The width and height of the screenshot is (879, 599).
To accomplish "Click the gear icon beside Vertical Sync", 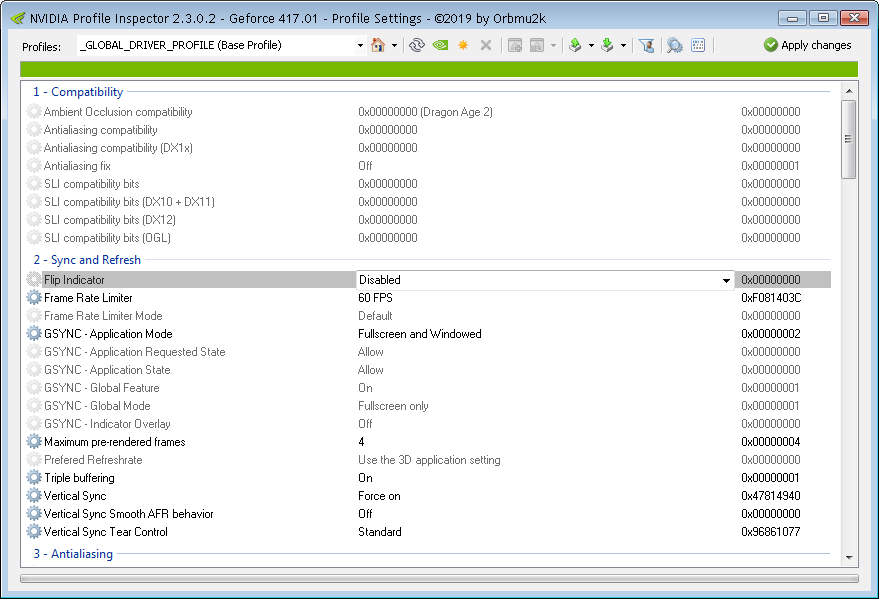I will tap(34, 495).
